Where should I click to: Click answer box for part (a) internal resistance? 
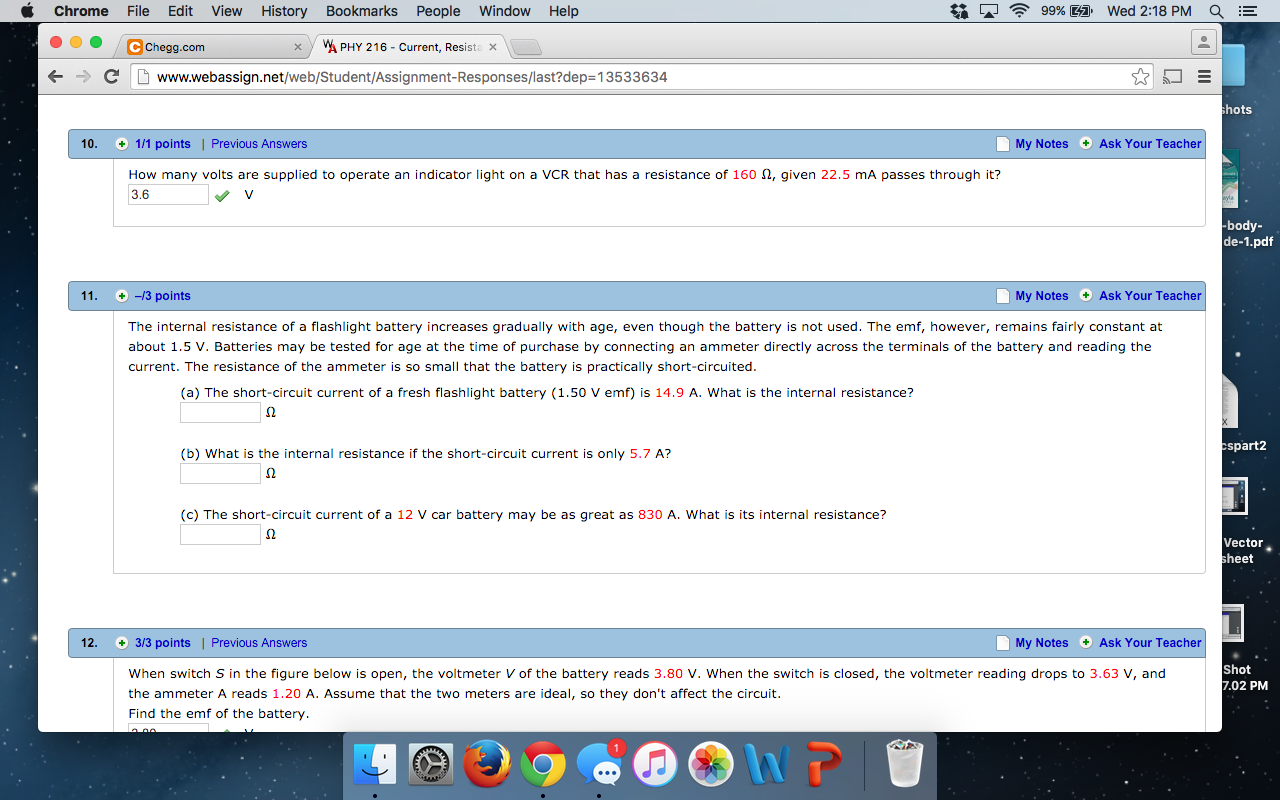(220, 413)
